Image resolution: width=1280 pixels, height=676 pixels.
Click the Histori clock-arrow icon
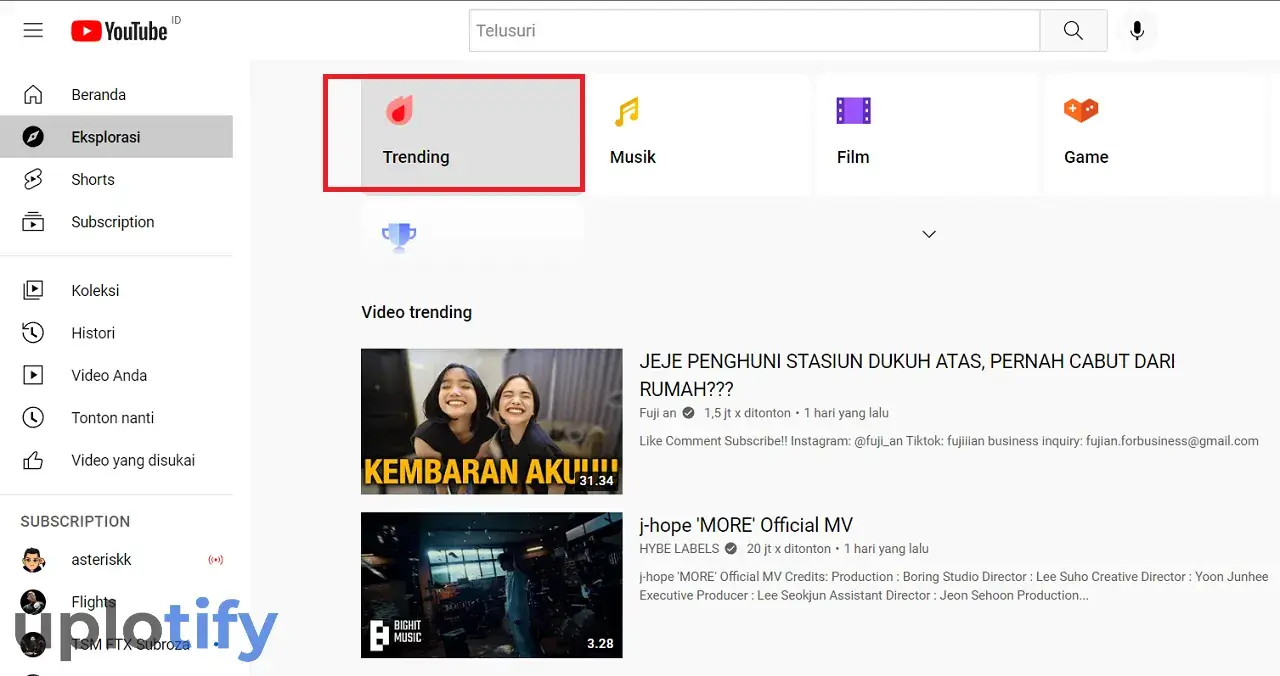tap(33, 333)
